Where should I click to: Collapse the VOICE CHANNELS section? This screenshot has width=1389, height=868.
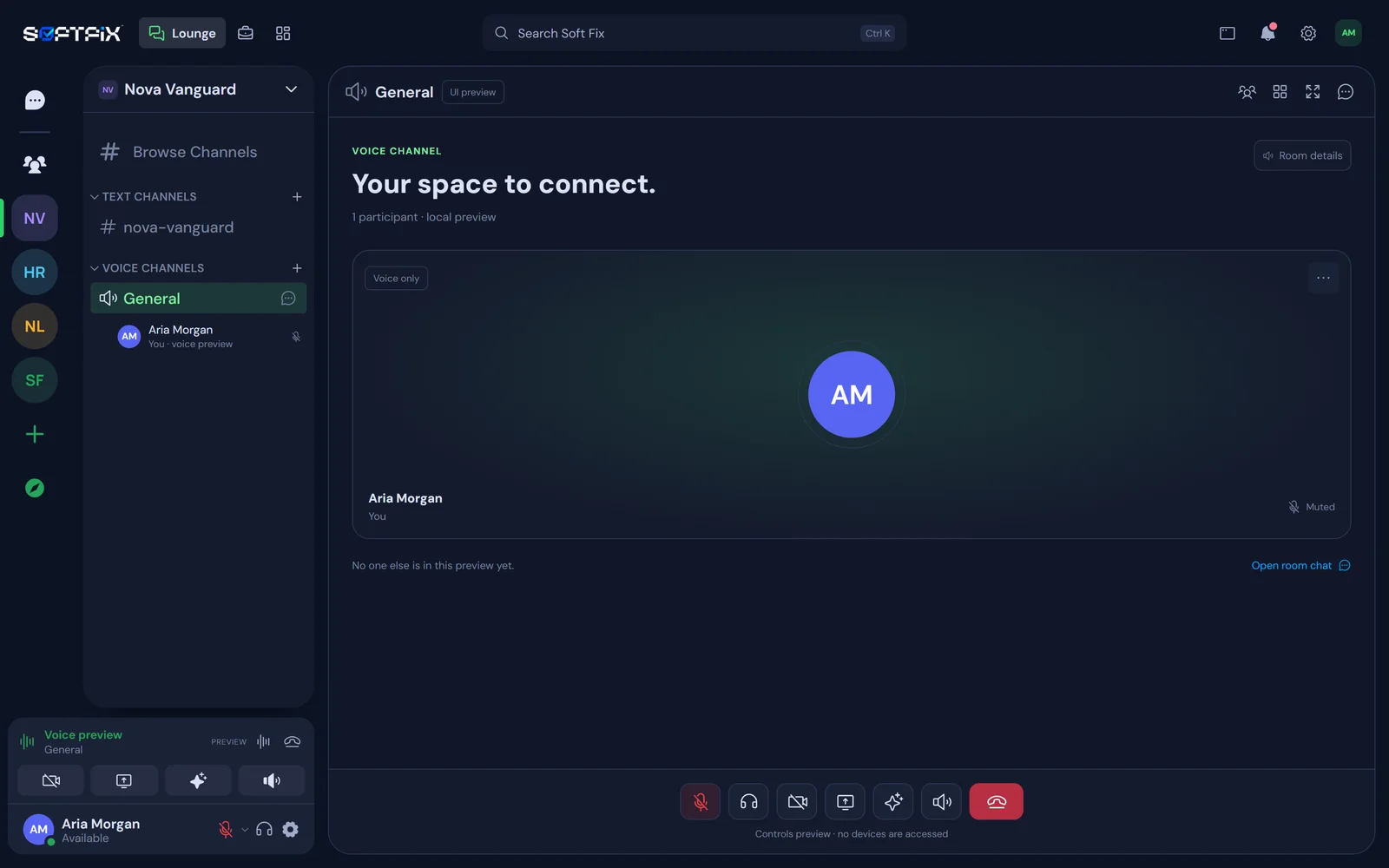[x=148, y=268]
